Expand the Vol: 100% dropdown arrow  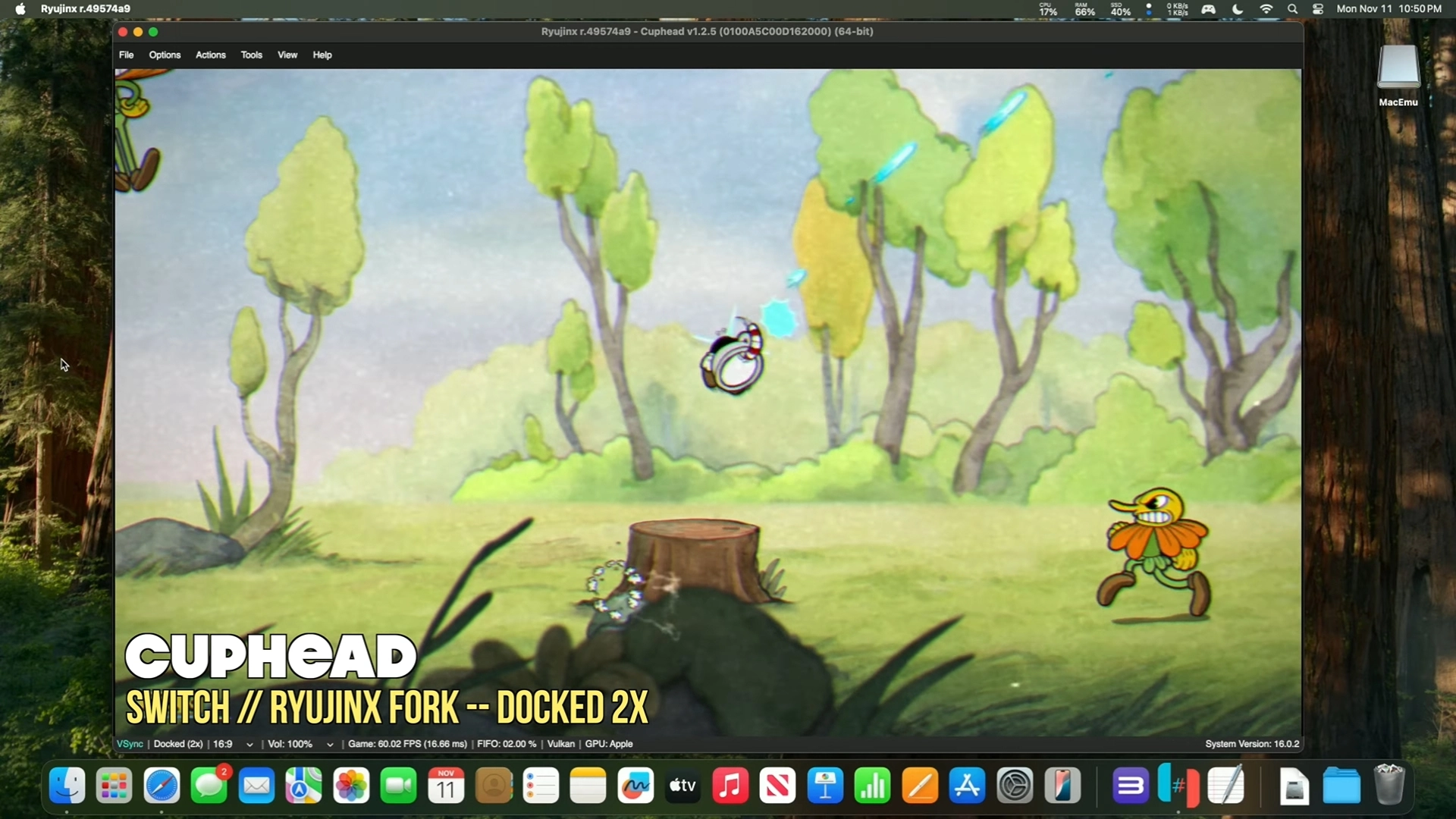pyautogui.click(x=330, y=745)
